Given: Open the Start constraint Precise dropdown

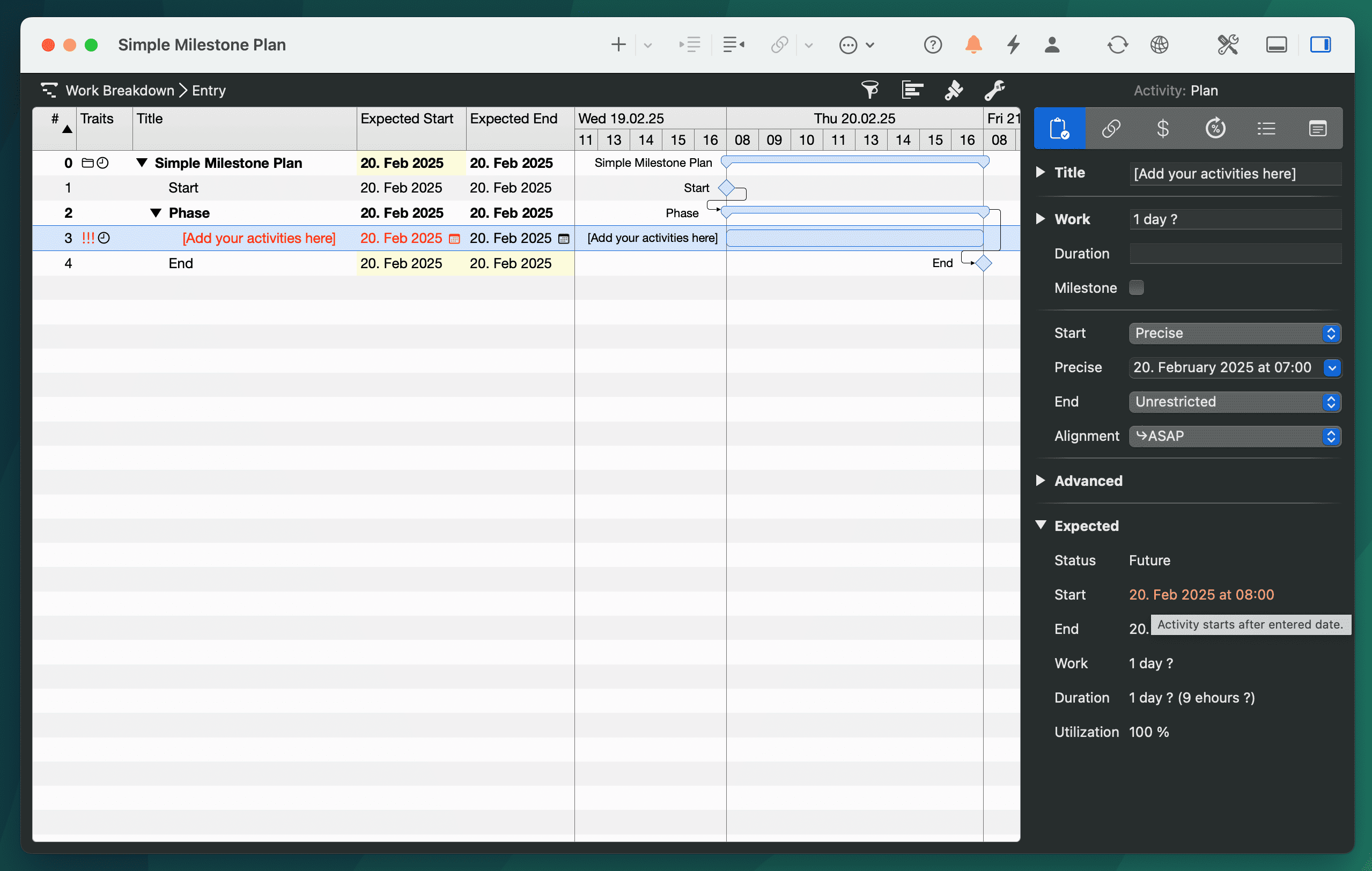Looking at the screenshot, I should click(x=1234, y=333).
